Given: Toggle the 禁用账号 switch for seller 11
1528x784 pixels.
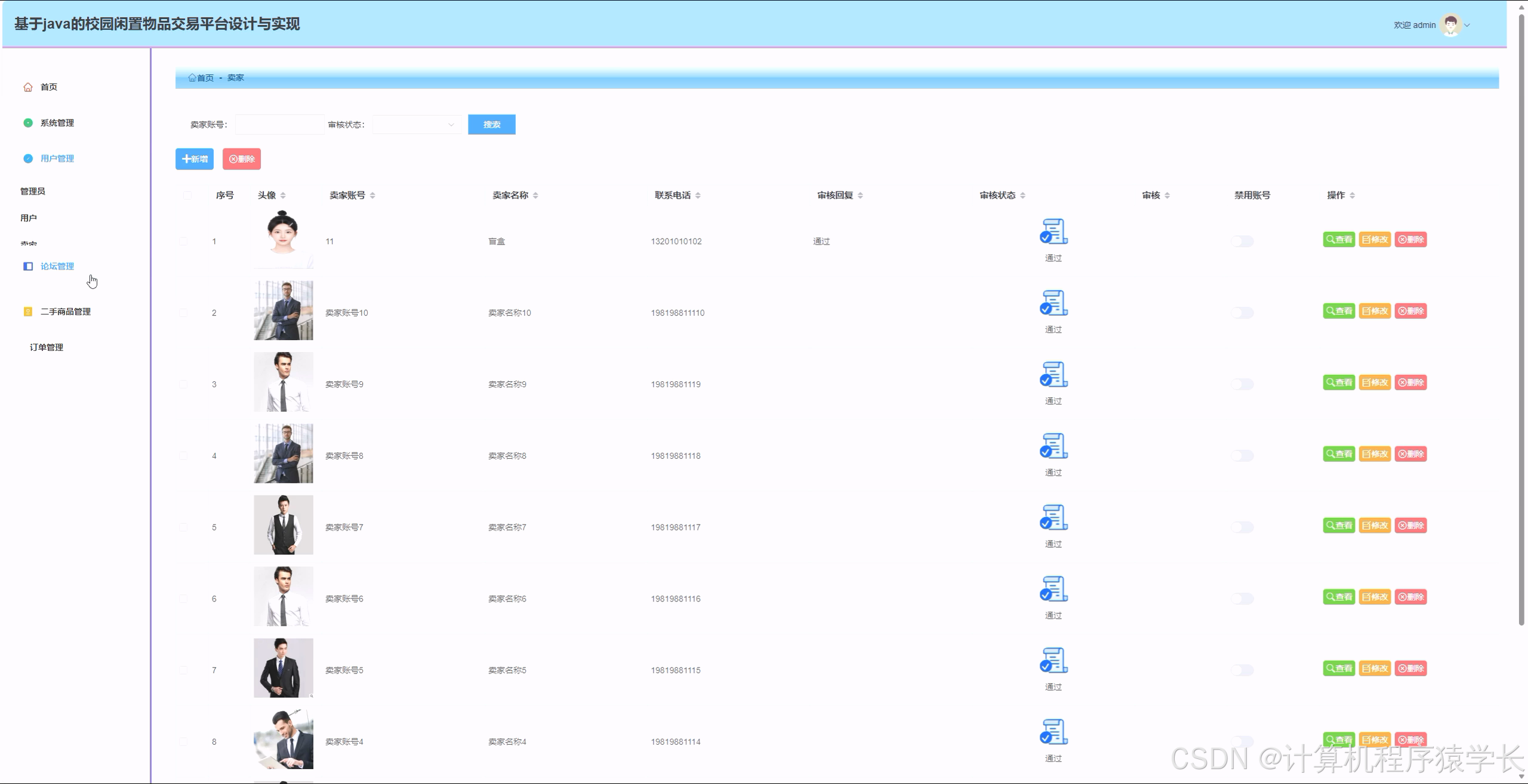Looking at the screenshot, I should click(x=1242, y=241).
